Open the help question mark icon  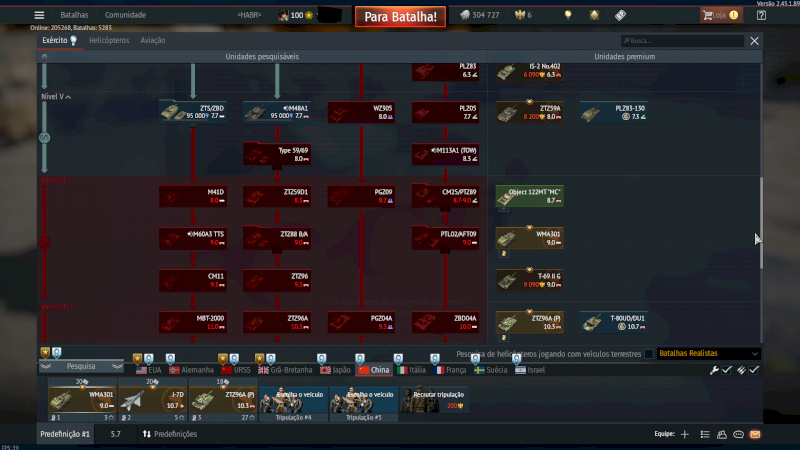pos(761,15)
